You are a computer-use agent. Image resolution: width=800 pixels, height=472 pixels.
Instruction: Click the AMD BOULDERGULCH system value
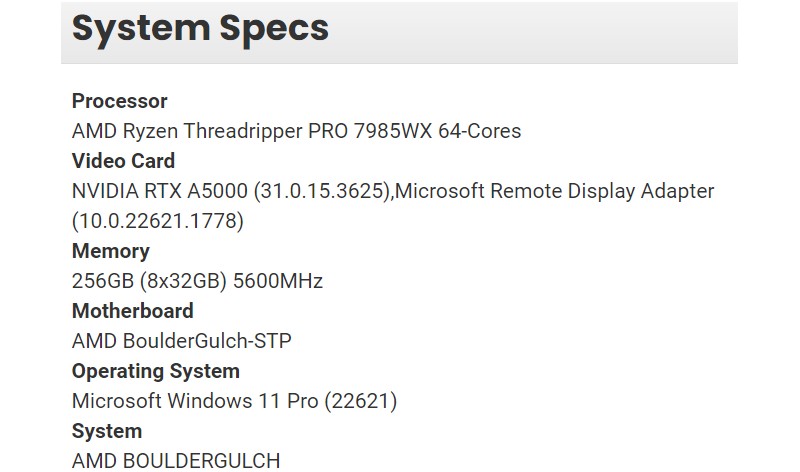click(x=176, y=461)
